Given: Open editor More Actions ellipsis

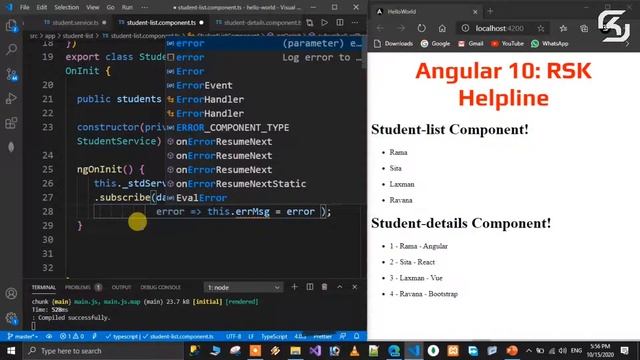Looking at the screenshot, I should click(x=355, y=22).
